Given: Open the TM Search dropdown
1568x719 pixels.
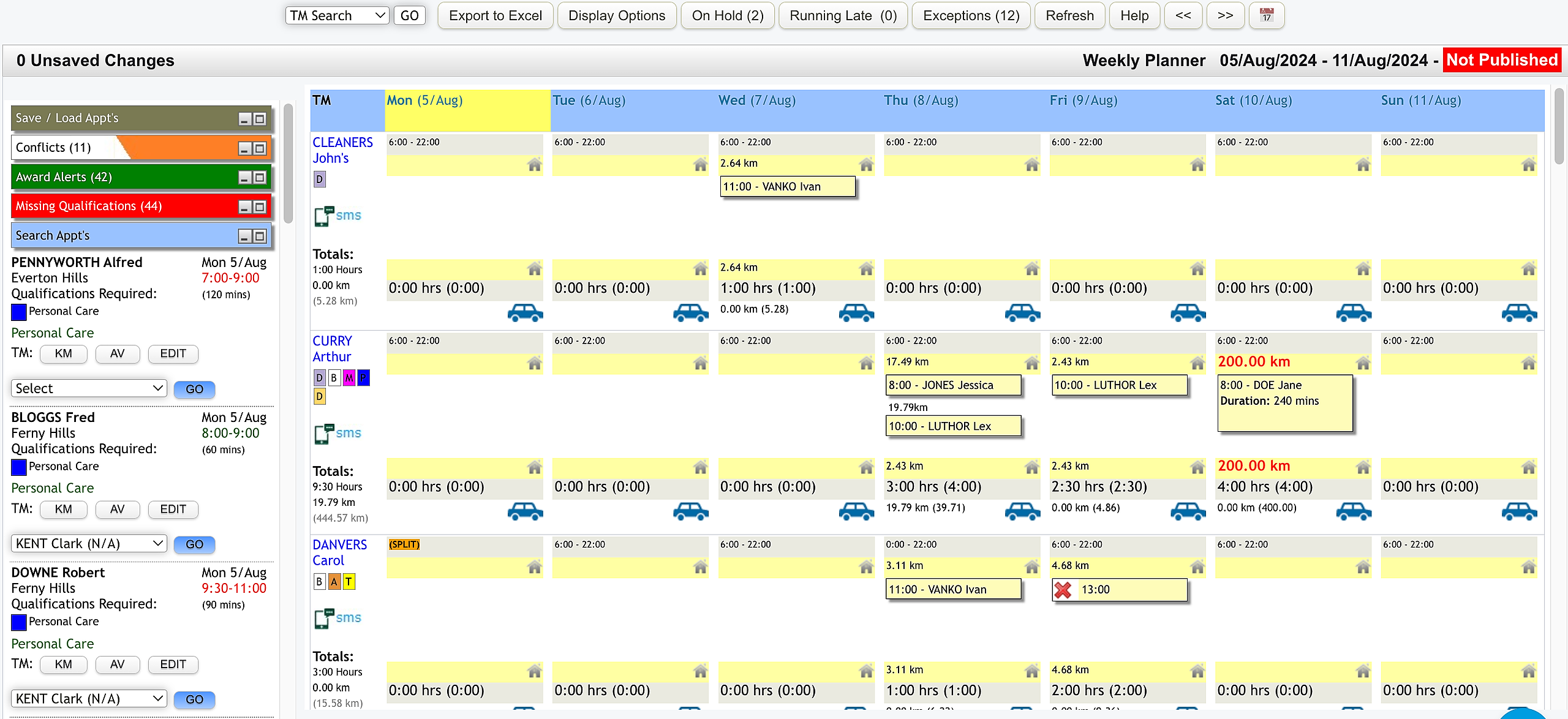Looking at the screenshot, I should tap(337, 15).
